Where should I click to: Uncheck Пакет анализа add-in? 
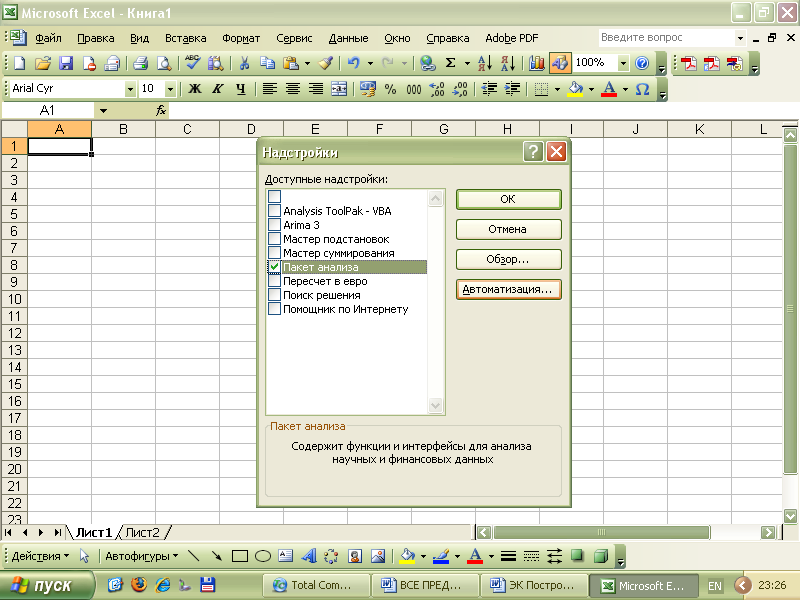pyautogui.click(x=274, y=267)
